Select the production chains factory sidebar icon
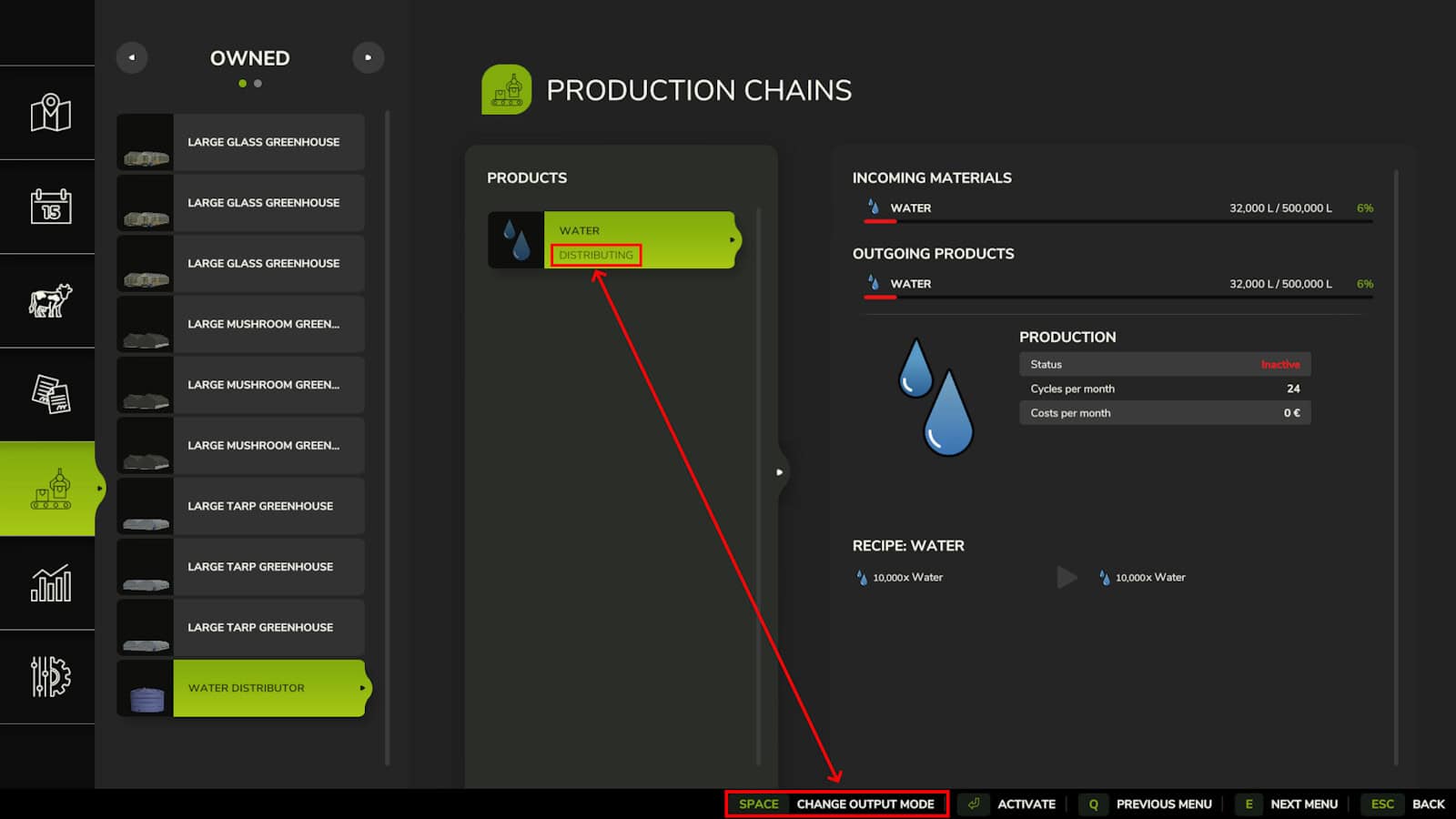Screen dimensions: 1456x819 [50, 489]
